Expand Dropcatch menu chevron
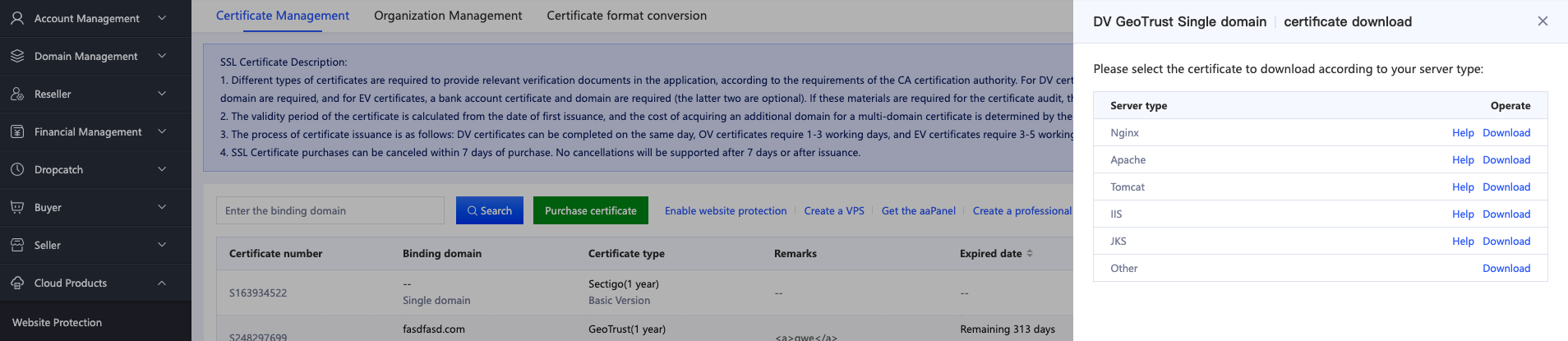This screenshot has width=1568, height=341. coord(162,169)
